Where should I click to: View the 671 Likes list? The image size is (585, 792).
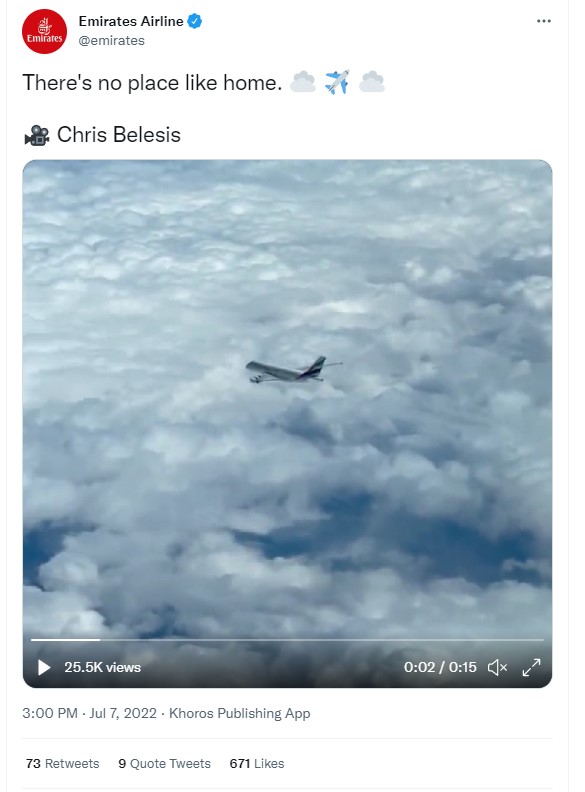point(257,763)
